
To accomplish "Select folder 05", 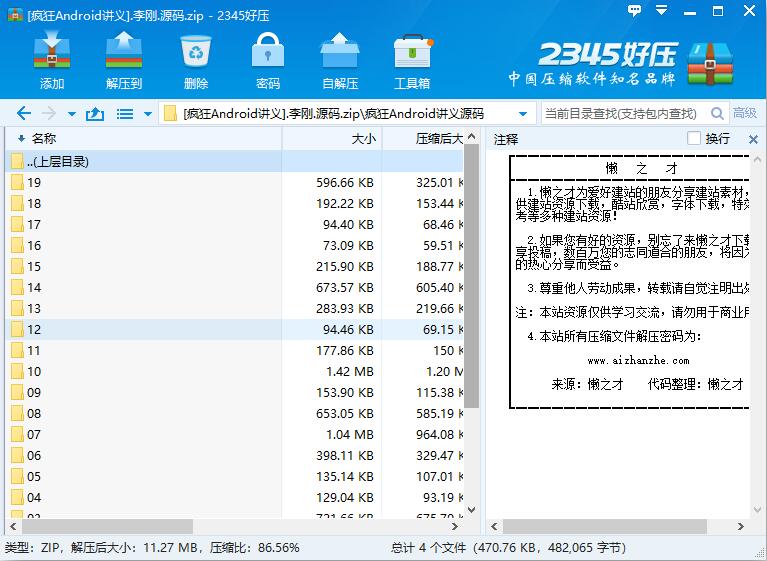I will tap(235, 477).
